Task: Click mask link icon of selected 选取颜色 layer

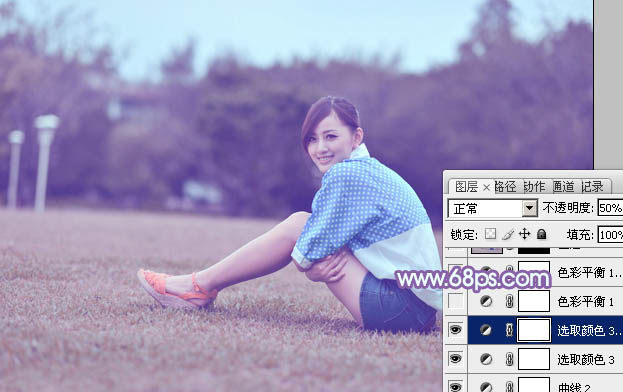Action: tap(509, 330)
